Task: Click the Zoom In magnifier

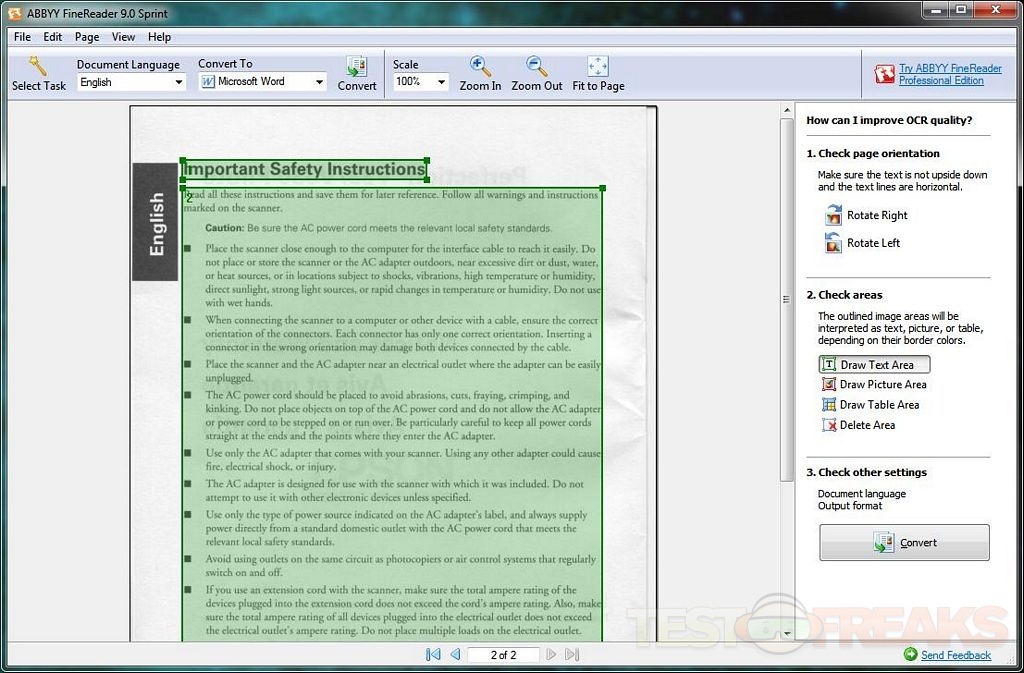Action: 480,66
